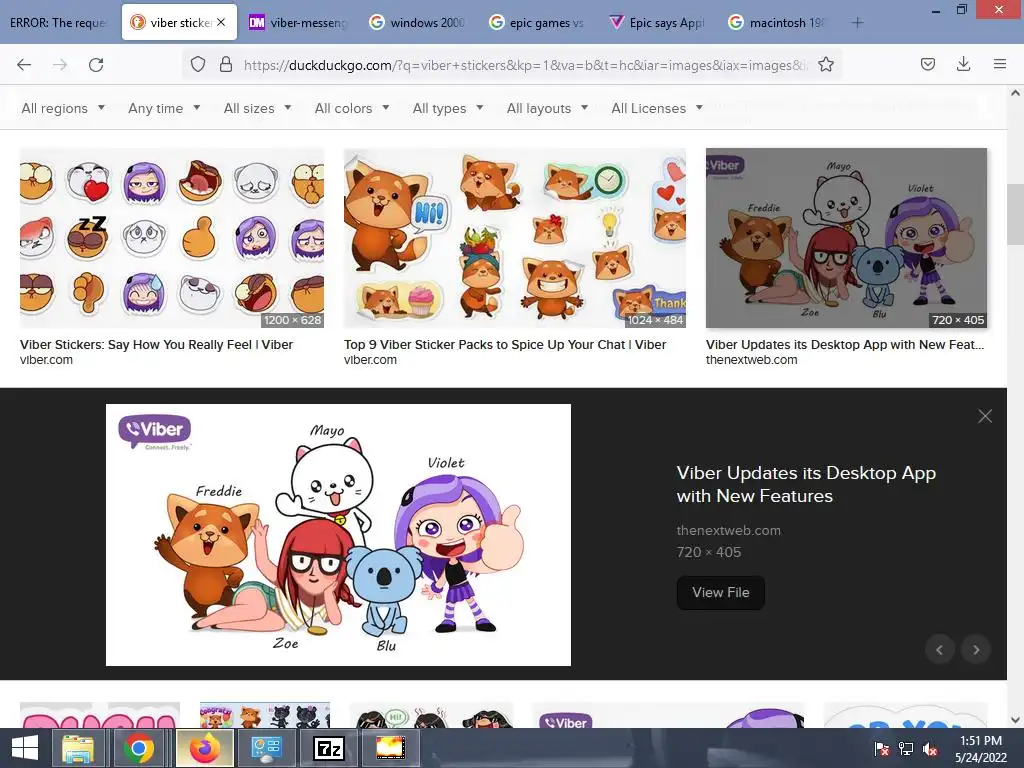This screenshot has height=768, width=1024.
Task: Click the page's vertical scrollbar thumb
Action: [x=1015, y=214]
